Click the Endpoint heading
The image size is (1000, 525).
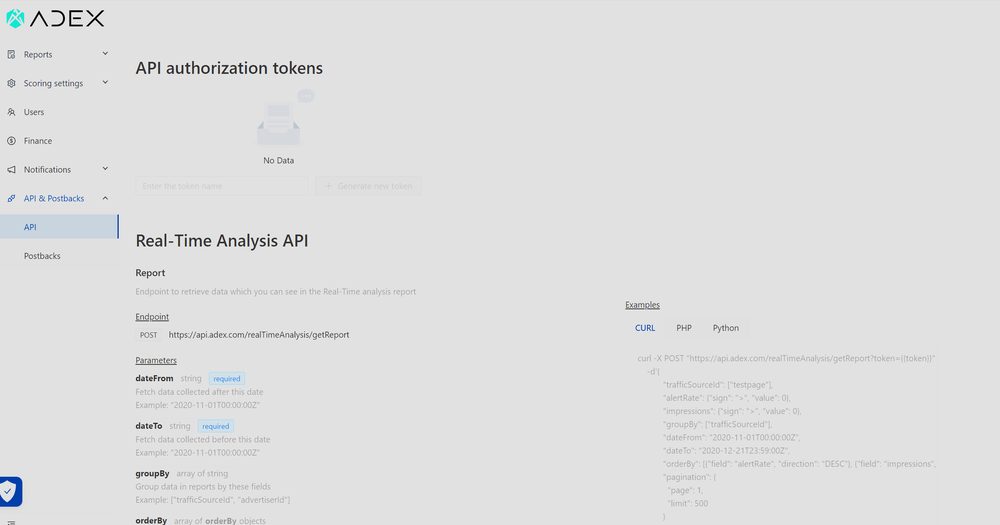click(152, 317)
